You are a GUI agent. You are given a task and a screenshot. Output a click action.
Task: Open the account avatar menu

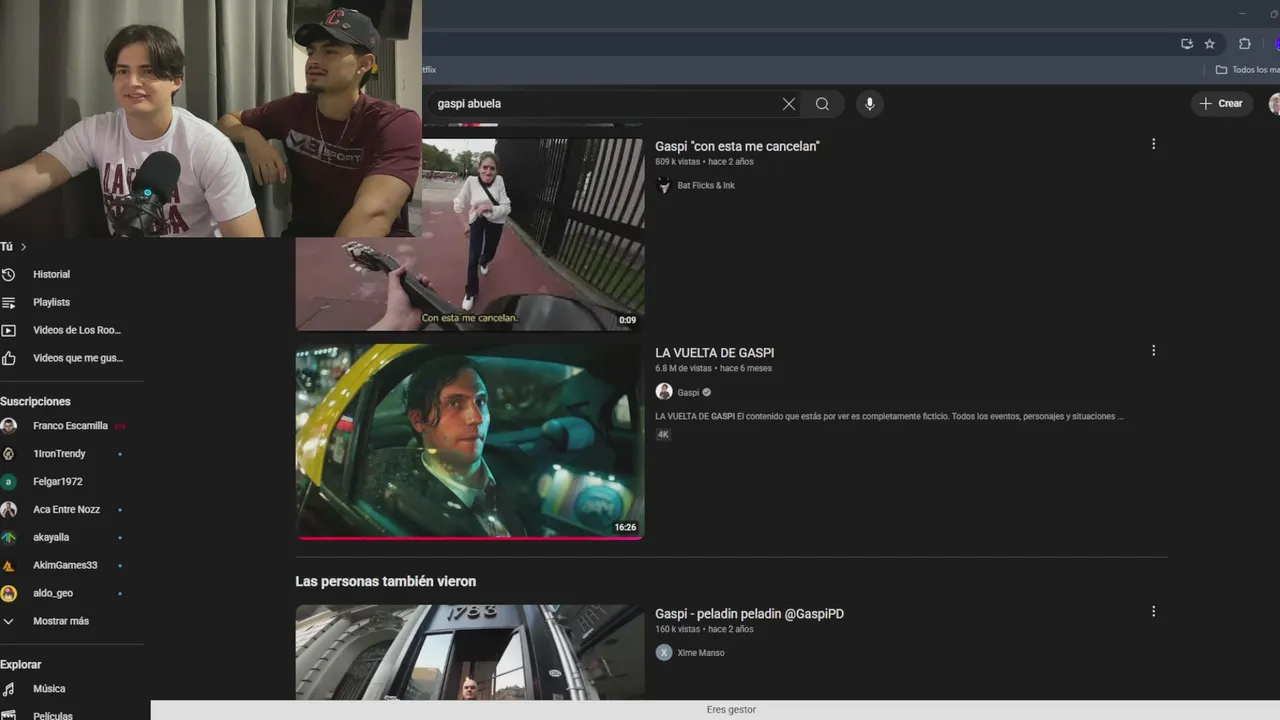coord(1275,104)
